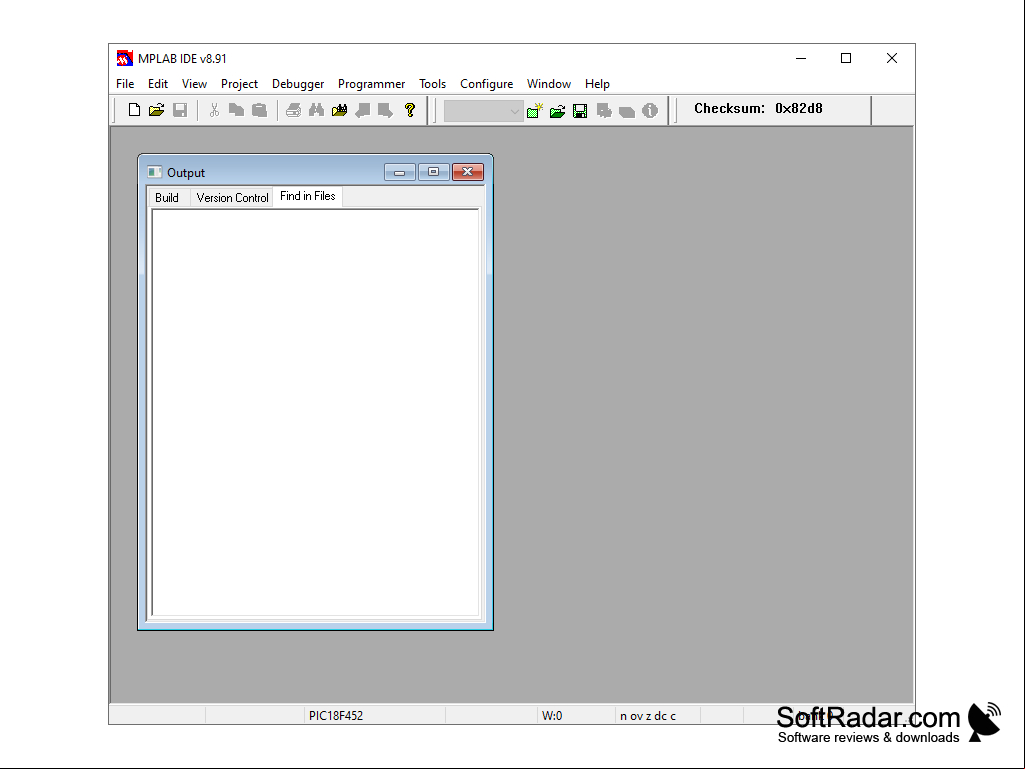The image size is (1025, 769).
Task: Open the Window menu
Action: pyautogui.click(x=549, y=84)
